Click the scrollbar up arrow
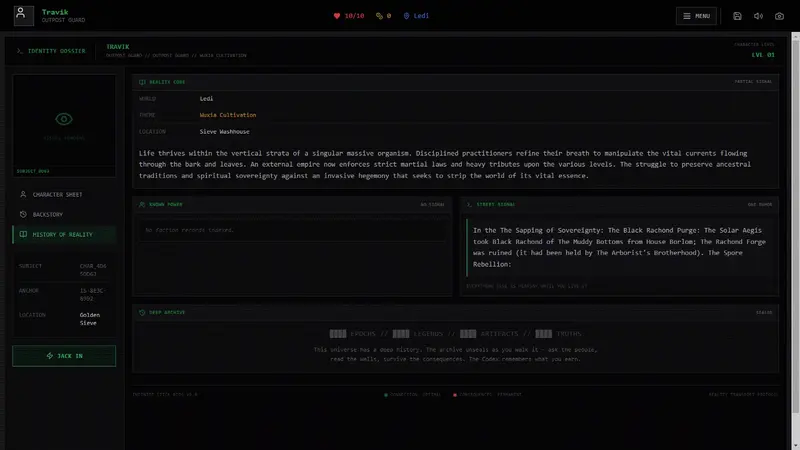This screenshot has height=450, width=800. (x=795, y=36)
